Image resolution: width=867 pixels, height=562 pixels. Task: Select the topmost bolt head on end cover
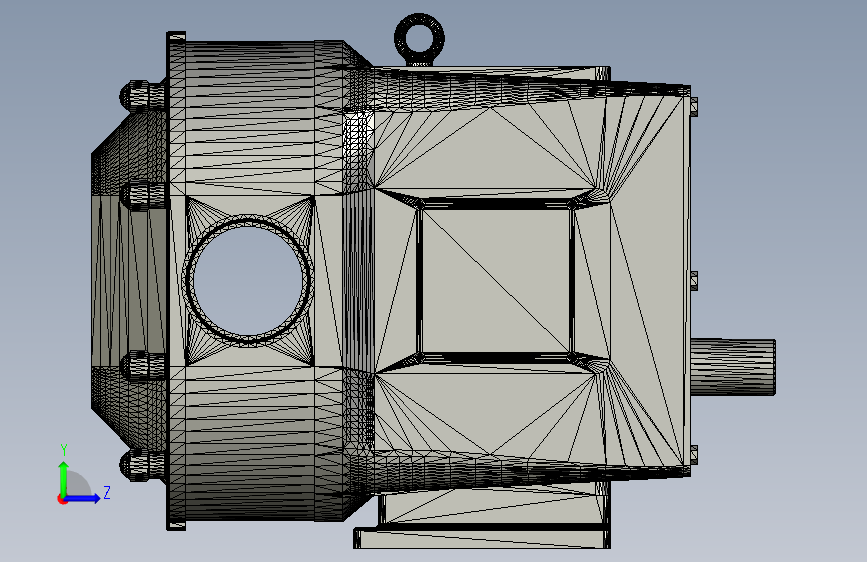pyautogui.click(x=141, y=96)
